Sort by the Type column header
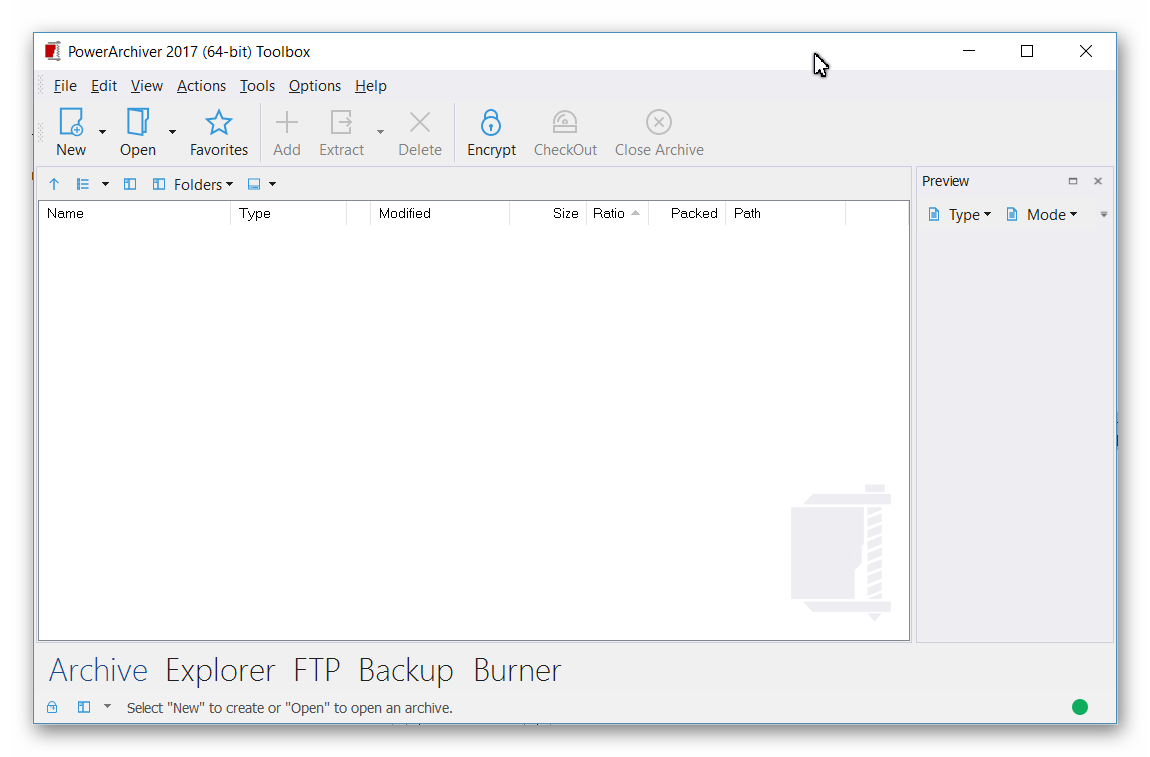 point(288,213)
